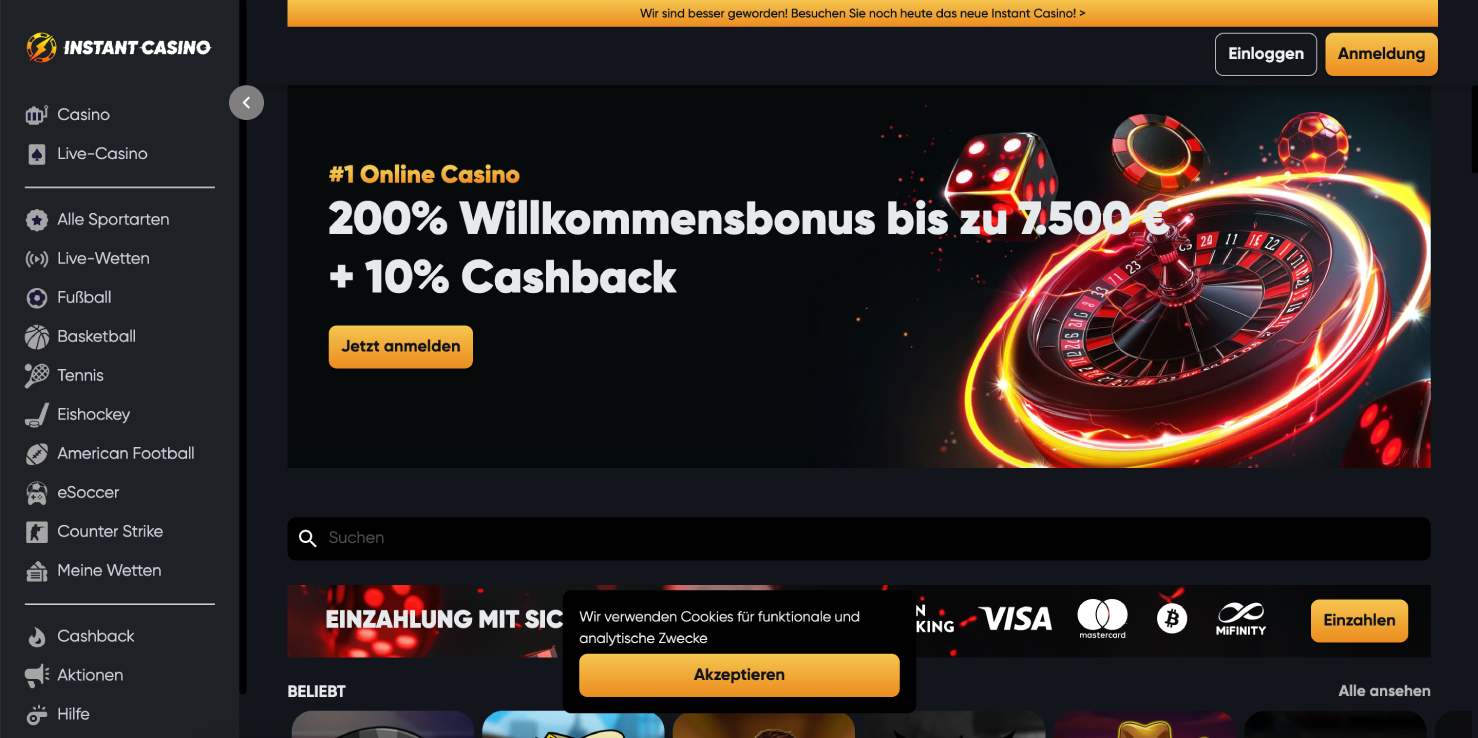
Task: Collapse the sidebar with the arrow button
Action: coord(246,102)
